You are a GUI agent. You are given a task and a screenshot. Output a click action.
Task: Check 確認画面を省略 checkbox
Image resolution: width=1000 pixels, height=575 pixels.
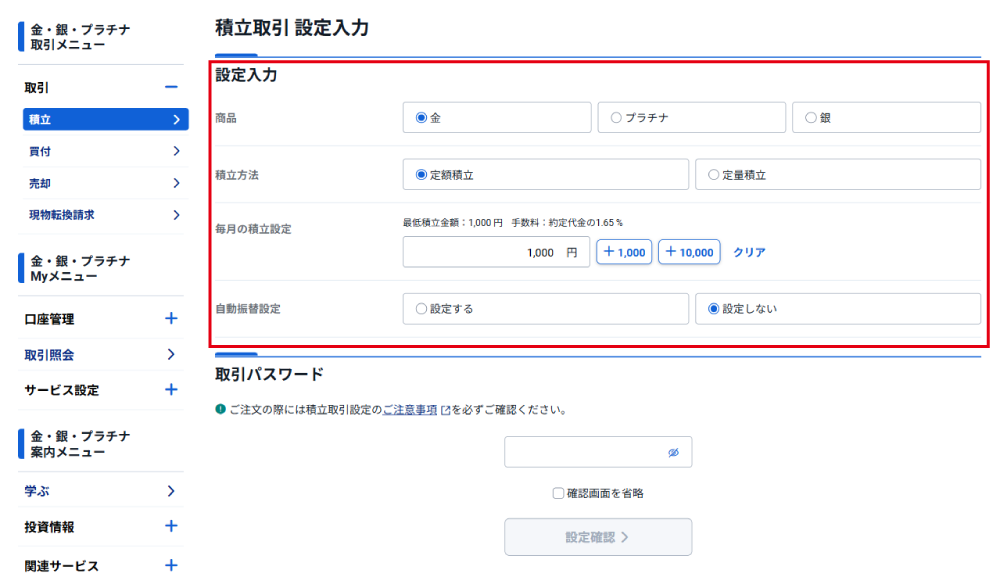[558, 493]
